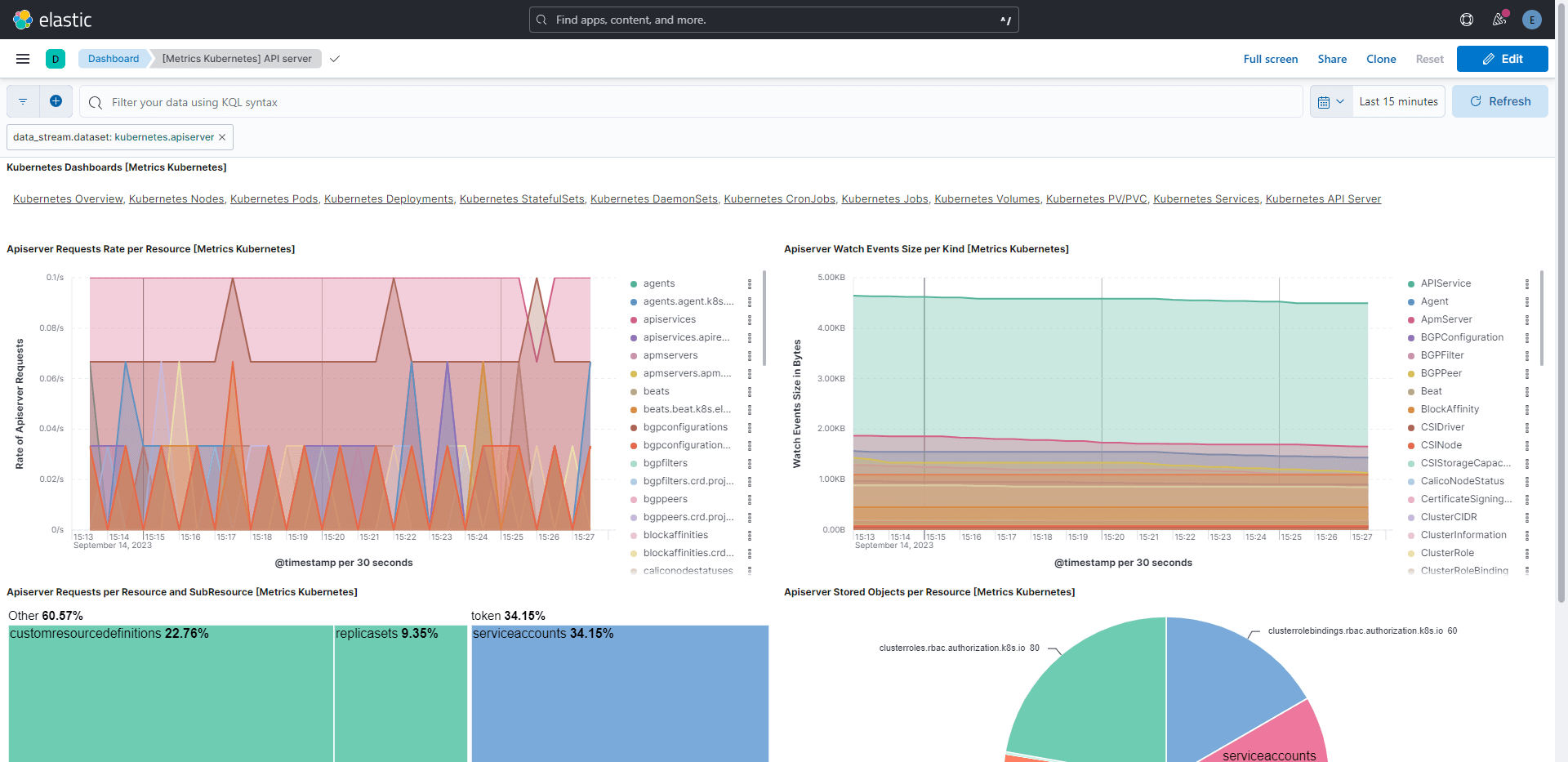The width and height of the screenshot is (1568, 762).
Task: Open options for ClusterCIDR legend item
Action: coord(1527,517)
